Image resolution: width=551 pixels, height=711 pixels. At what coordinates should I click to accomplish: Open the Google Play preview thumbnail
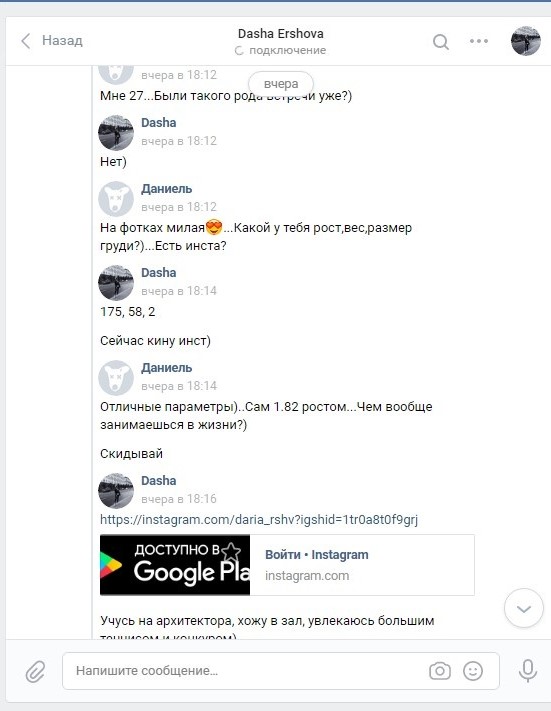175,565
